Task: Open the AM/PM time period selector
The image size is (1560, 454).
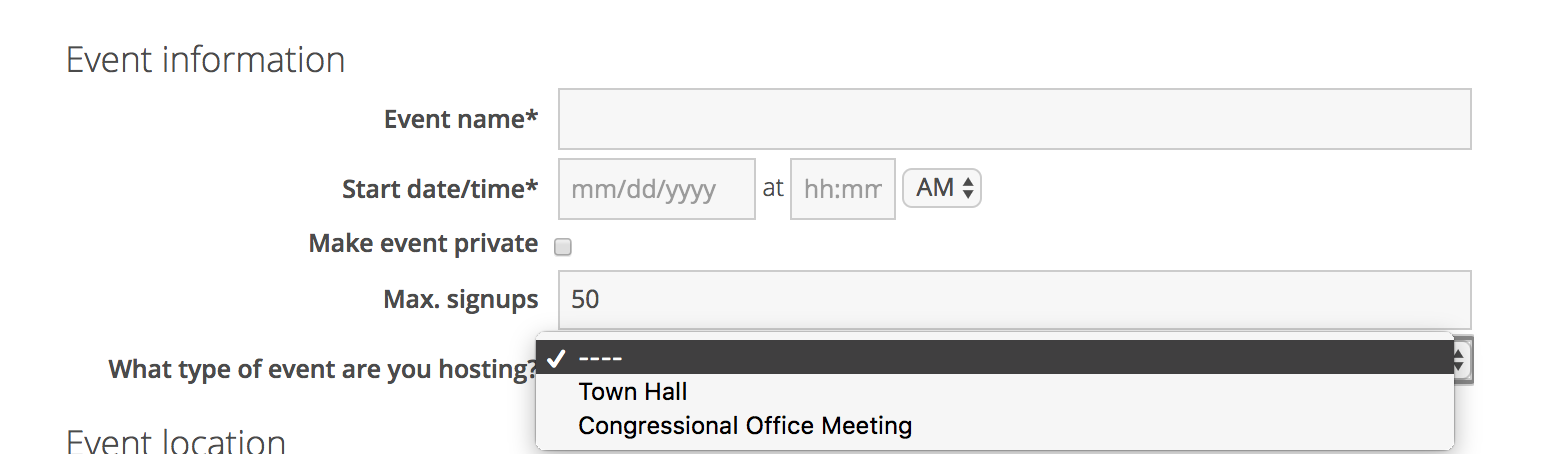Action: [940, 188]
